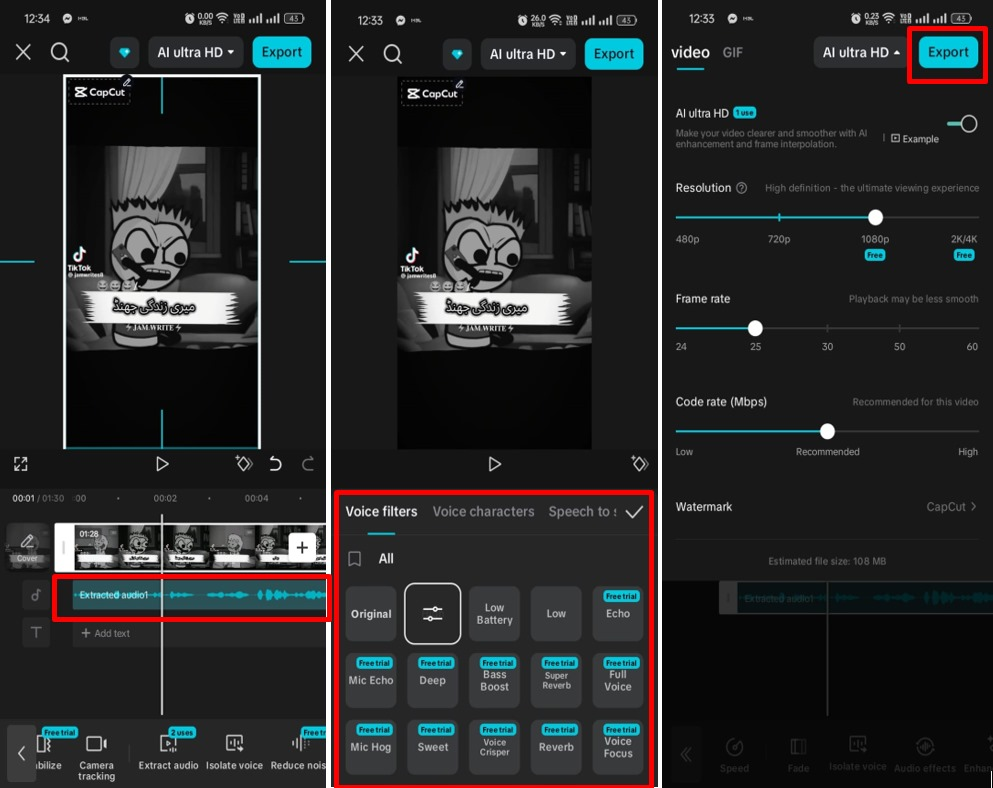
Task: Expand the preview to fullscreen
Action: (20, 464)
